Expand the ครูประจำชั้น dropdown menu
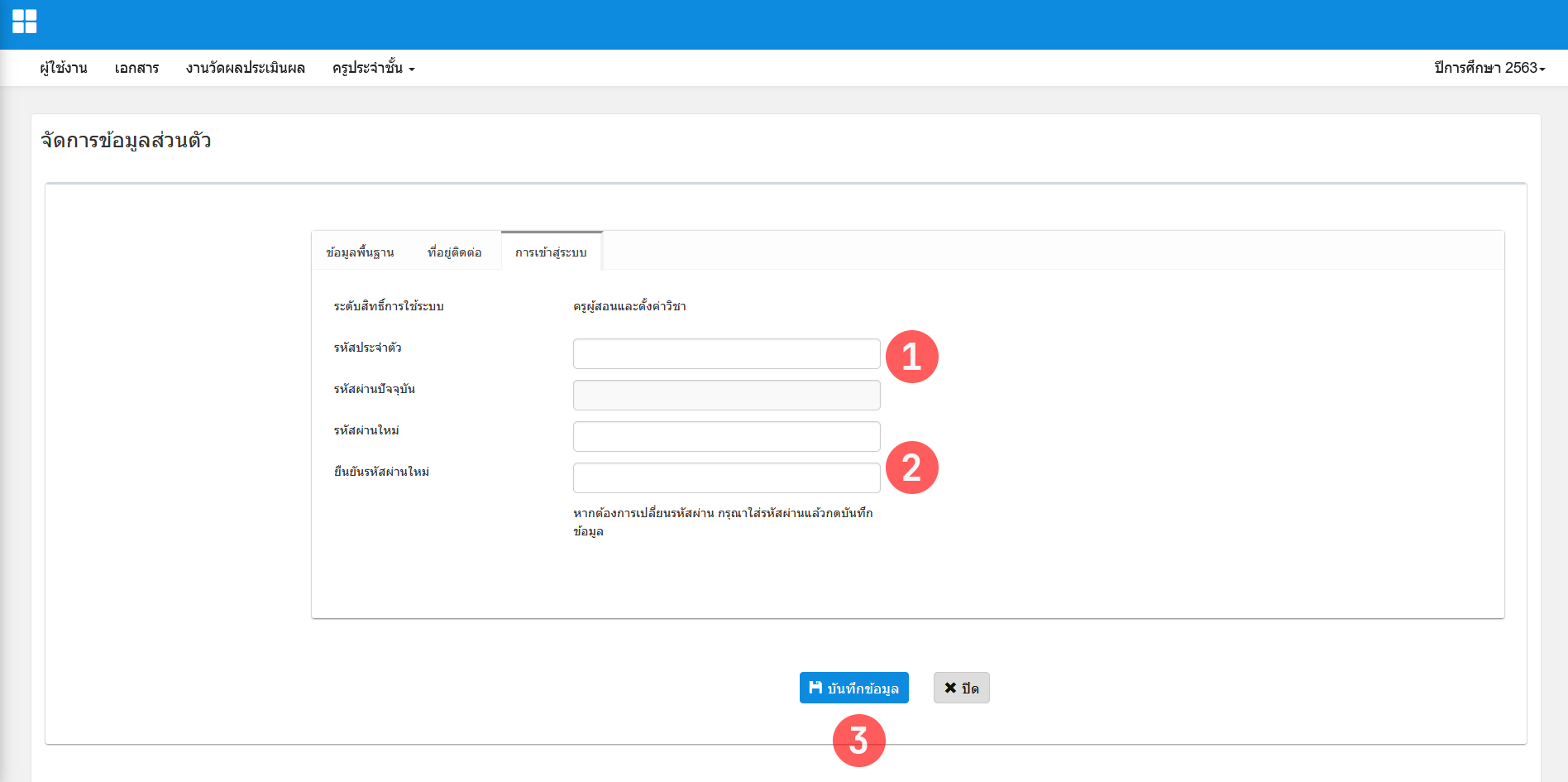Image resolution: width=1568 pixels, height=782 pixels. click(x=373, y=68)
